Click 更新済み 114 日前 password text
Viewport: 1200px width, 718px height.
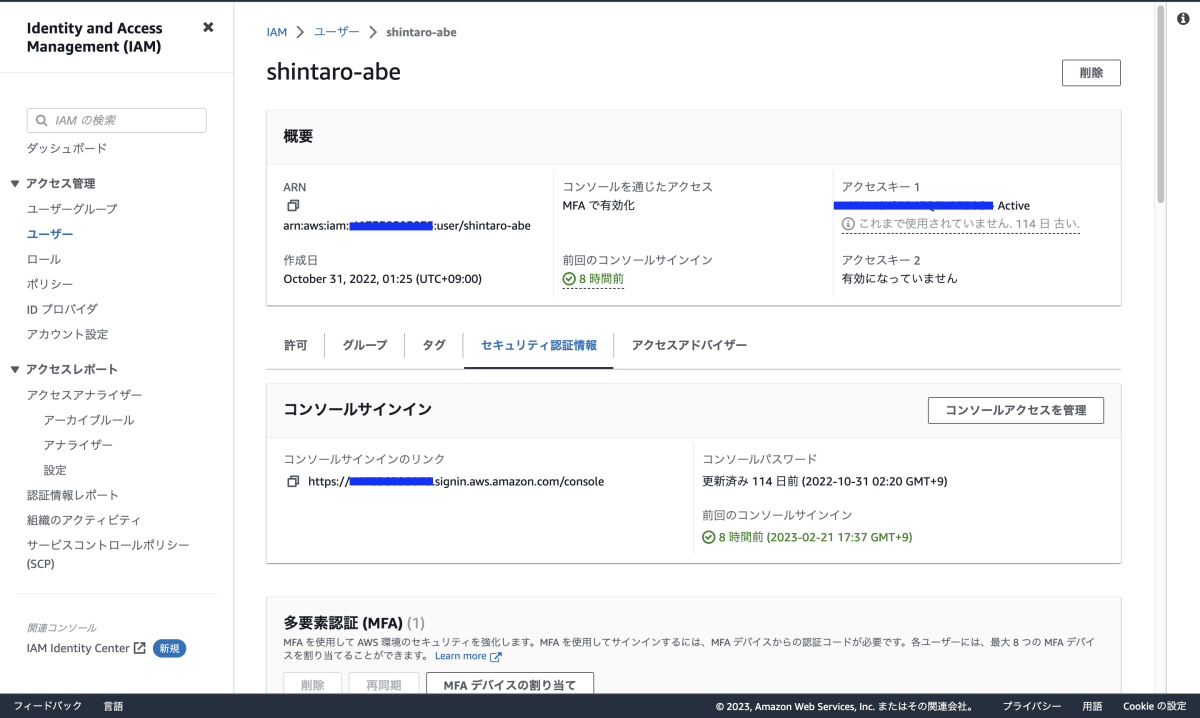[x=825, y=481]
